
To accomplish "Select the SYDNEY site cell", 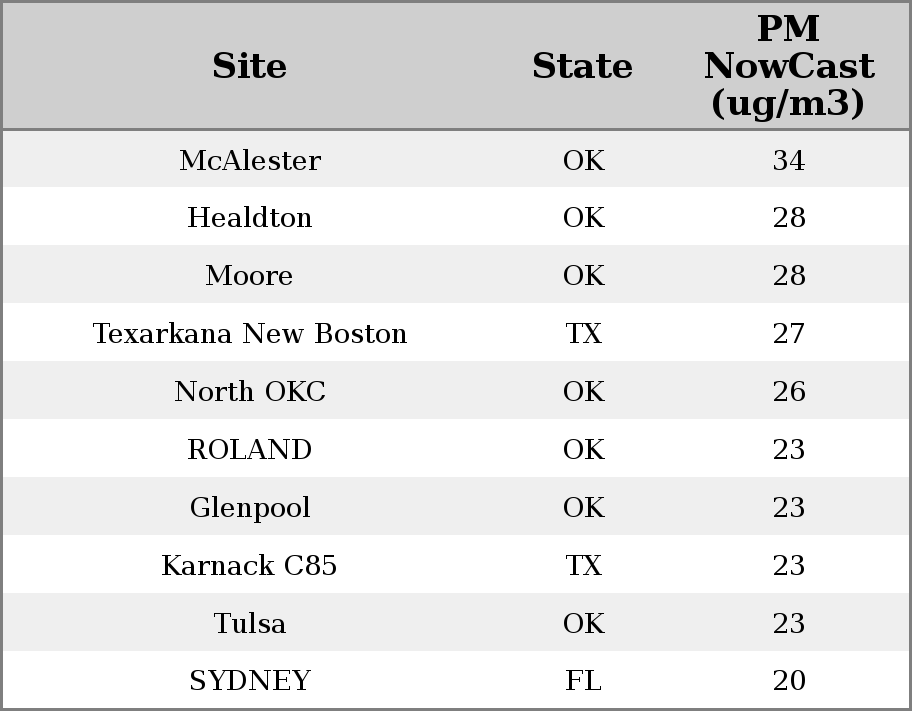I will 250,681.
